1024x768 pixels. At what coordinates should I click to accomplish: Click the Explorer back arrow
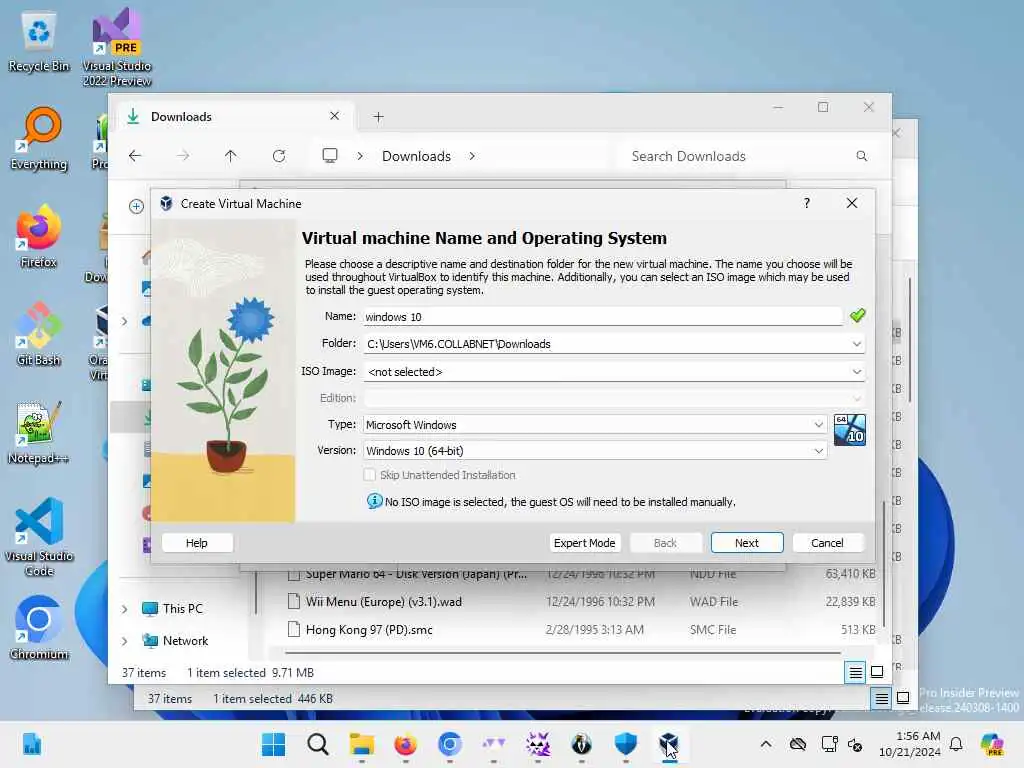click(x=135, y=155)
